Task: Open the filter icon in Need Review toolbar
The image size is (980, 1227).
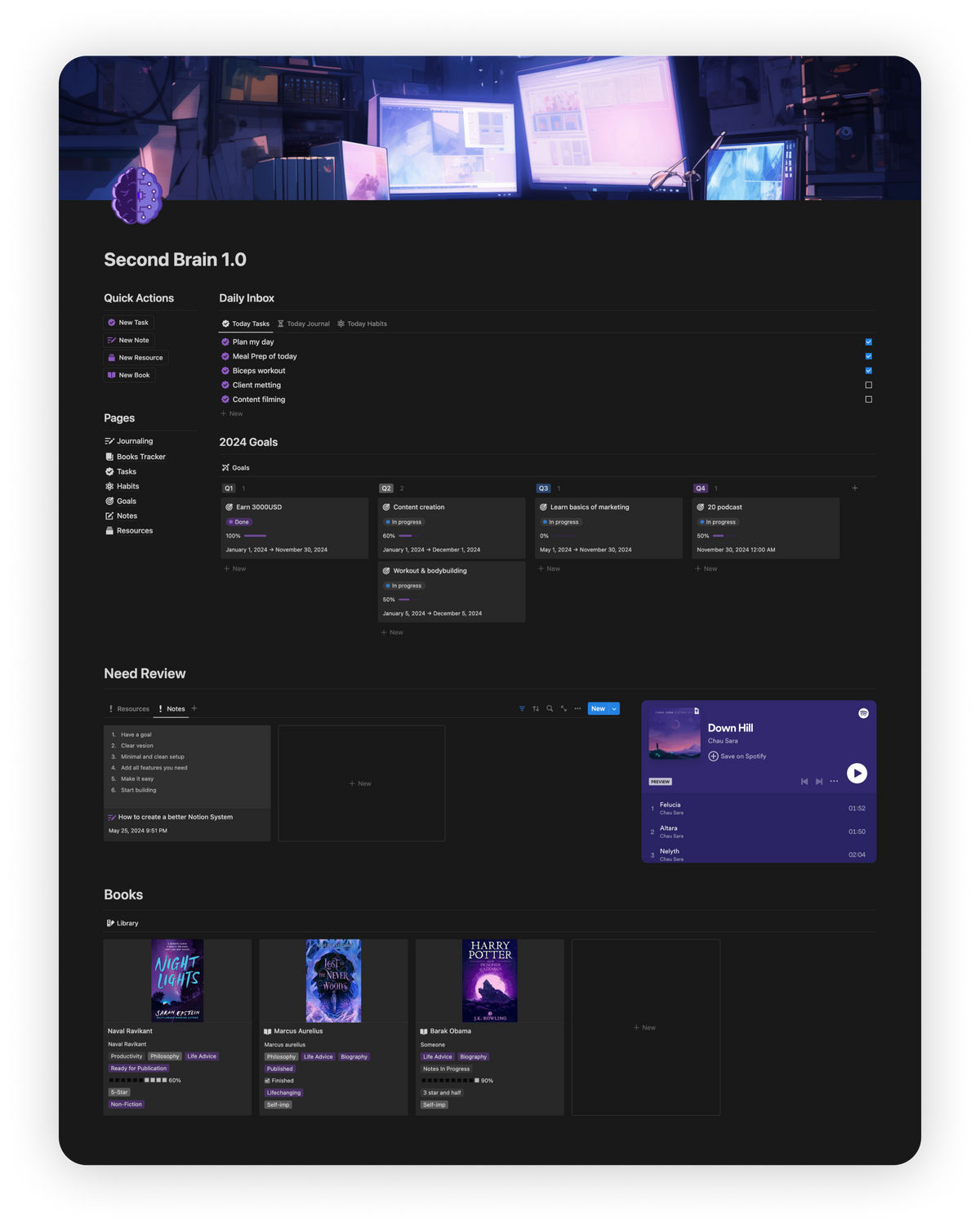Action: coord(522,708)
